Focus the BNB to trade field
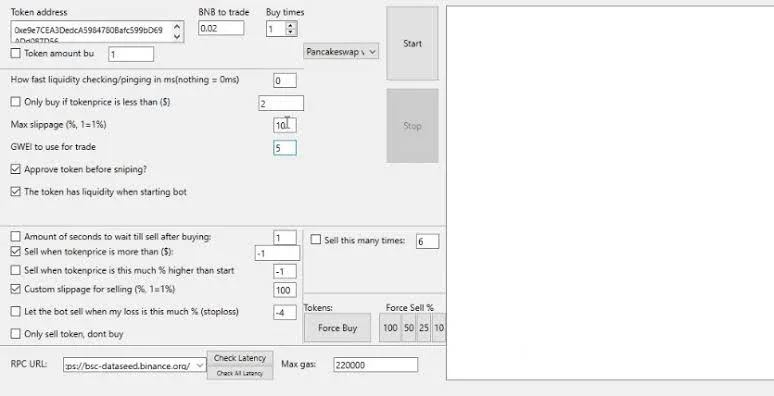This screenshot has height=396, width=774. point(221,28)
